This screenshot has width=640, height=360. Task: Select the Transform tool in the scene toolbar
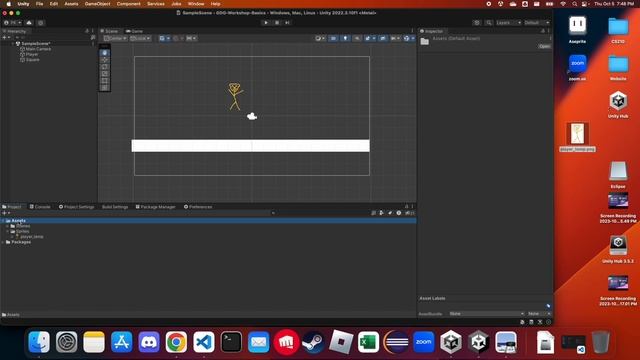[104, 88]
